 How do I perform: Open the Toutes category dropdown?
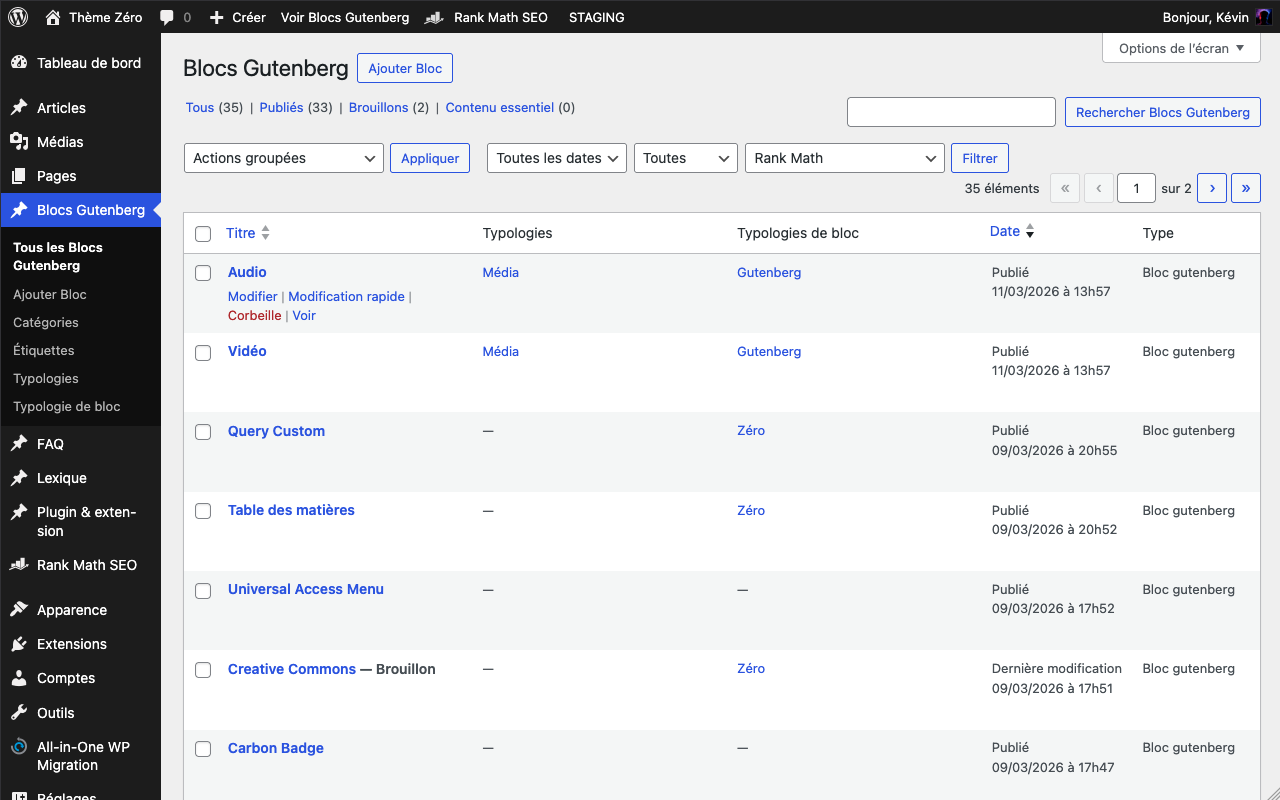click(x=686, y=158)
